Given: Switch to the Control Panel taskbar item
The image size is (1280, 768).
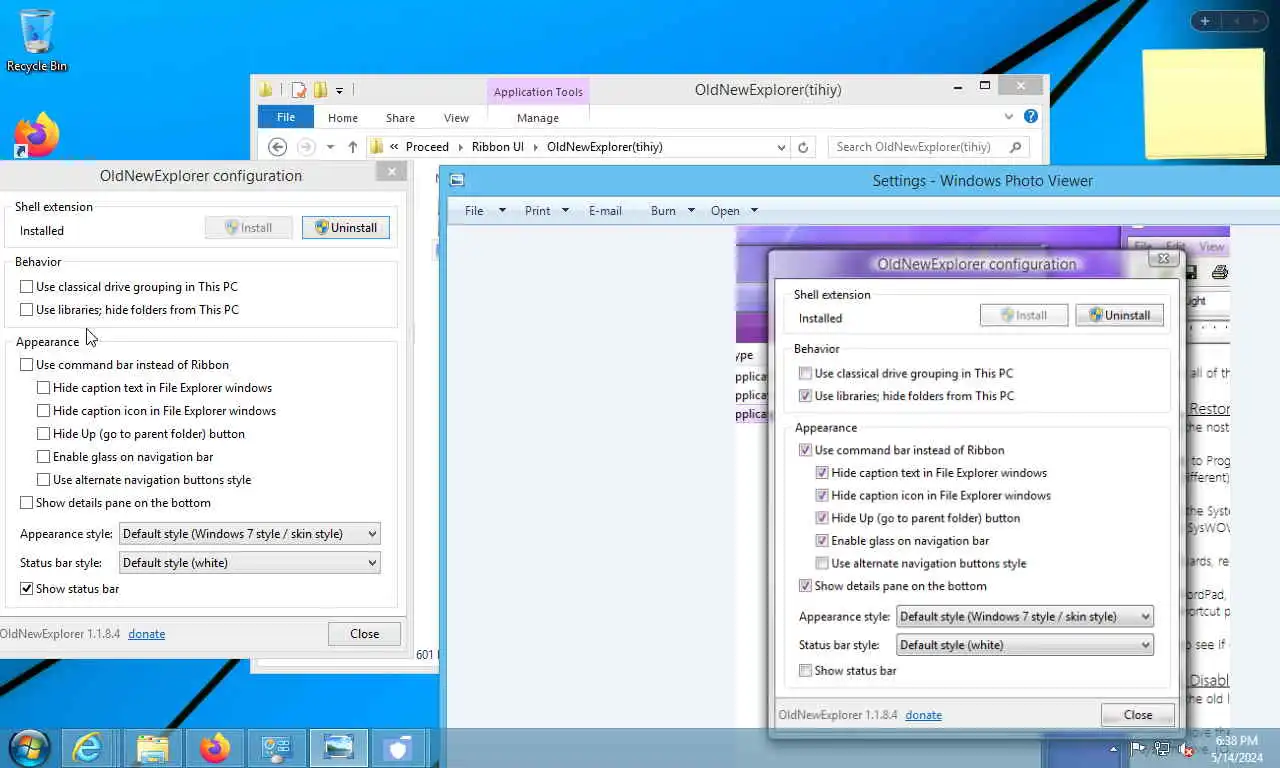Looking at the screenshot, I should pos(276,748).
